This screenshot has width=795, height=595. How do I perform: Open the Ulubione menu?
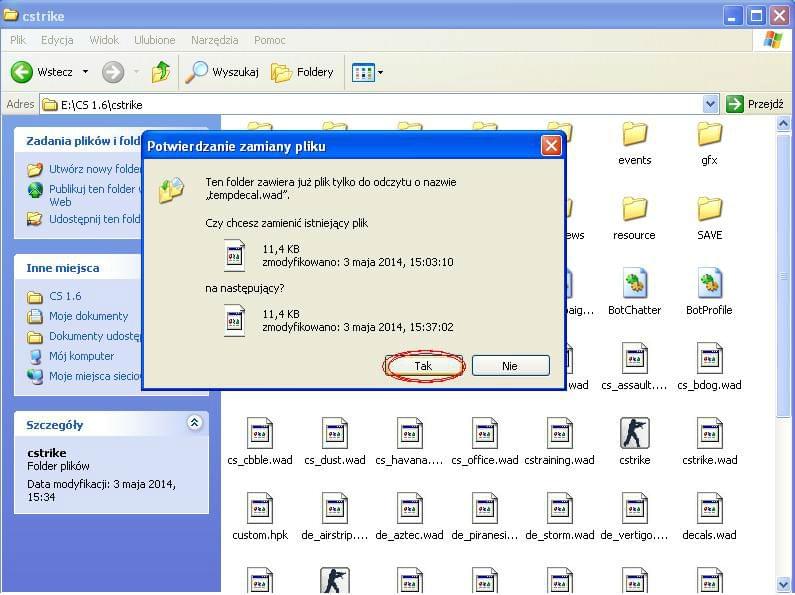[x=155, y=40]
